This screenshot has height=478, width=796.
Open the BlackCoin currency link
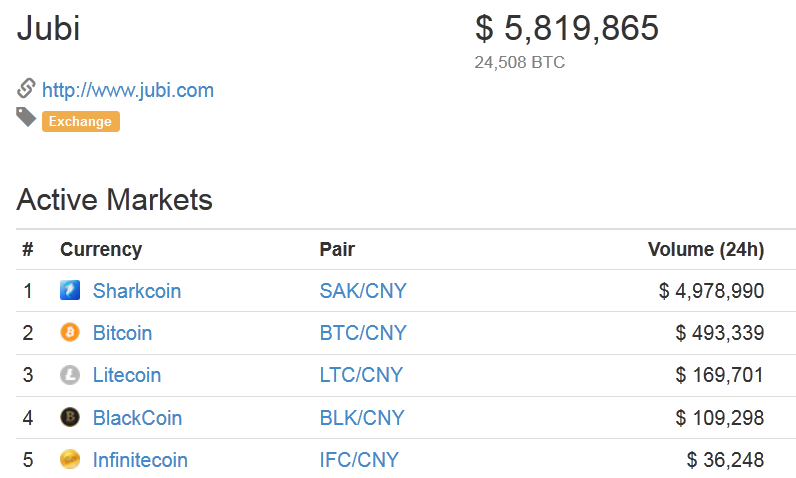coord(138,418)
